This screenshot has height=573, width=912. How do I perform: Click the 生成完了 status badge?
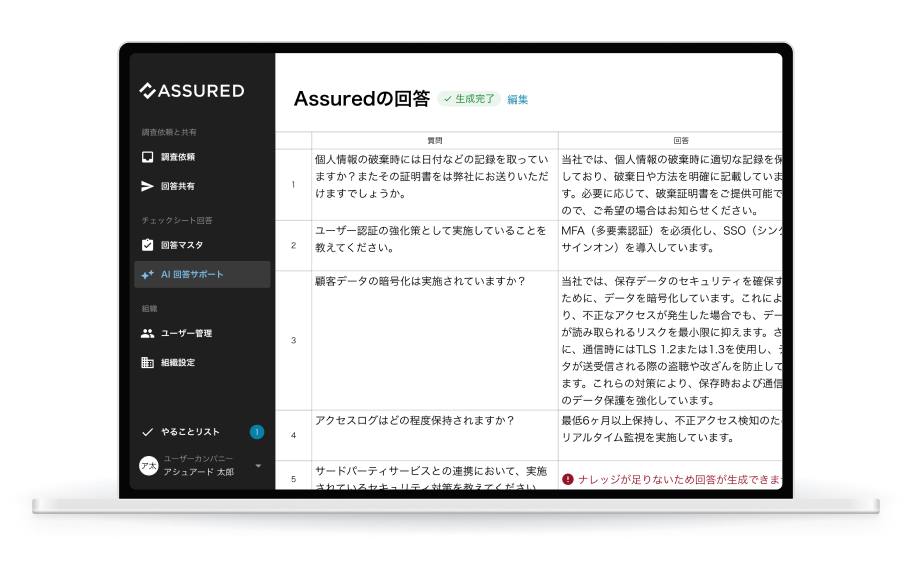469,99
